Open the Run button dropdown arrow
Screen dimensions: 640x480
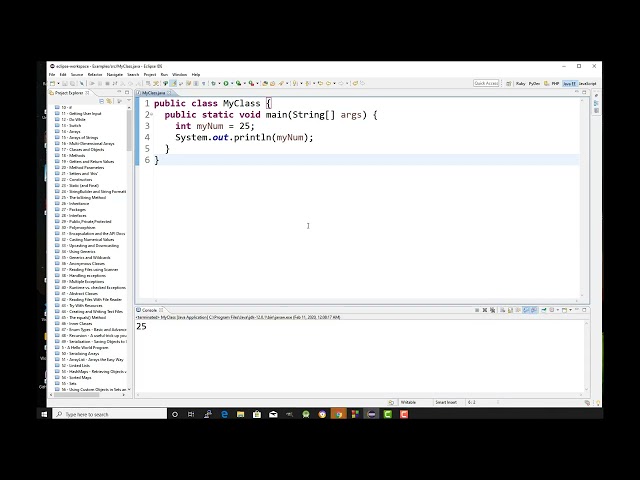[232, 83]
